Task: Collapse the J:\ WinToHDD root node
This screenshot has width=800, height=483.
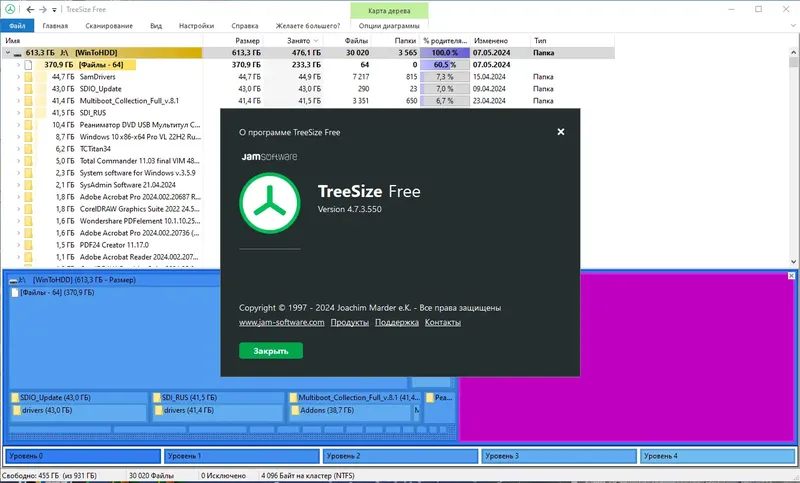Action: (x=8, y=52)
